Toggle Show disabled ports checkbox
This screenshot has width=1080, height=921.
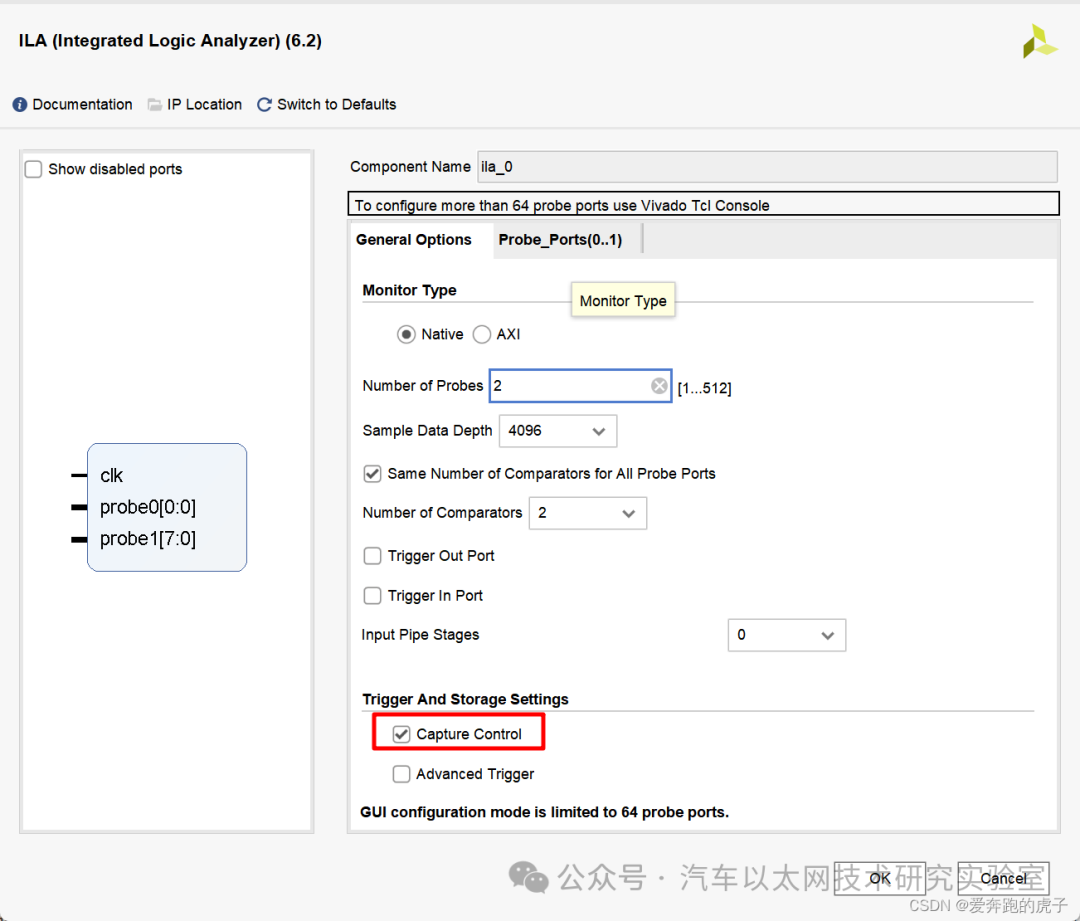tap(34, 169)
